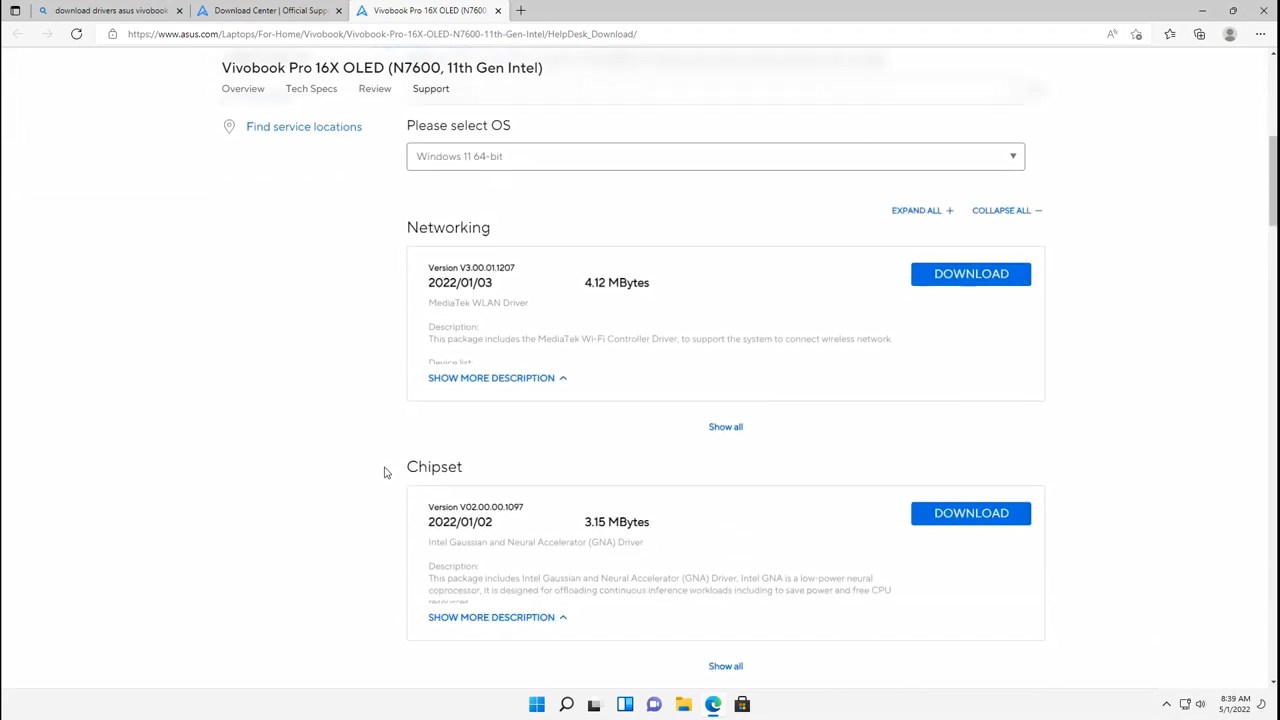Download the Intel GNA chipset driver
This screenshot has height=720, width=1280.
[x=971, y=513]
